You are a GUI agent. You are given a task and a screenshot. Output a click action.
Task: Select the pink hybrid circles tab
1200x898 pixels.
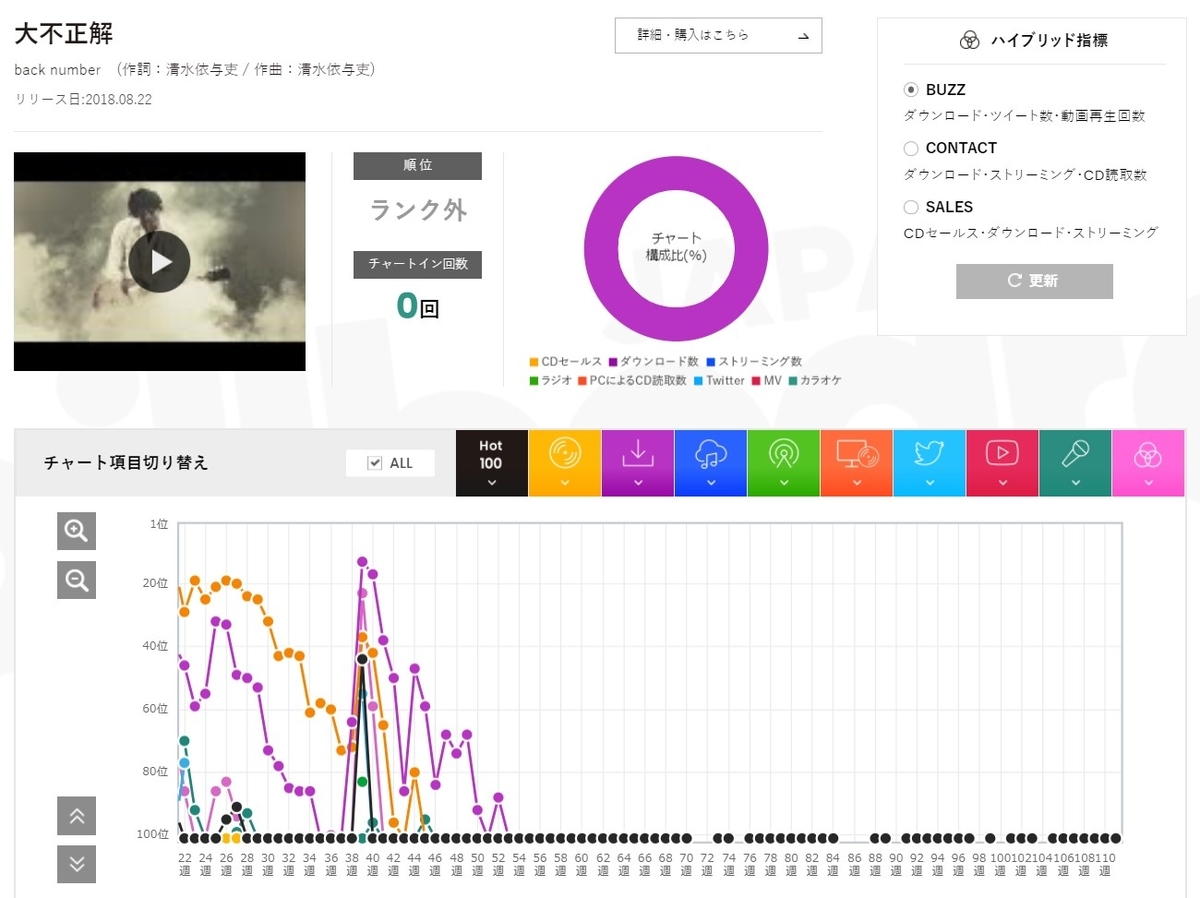pyautogui.click(x=1148, y=463)
